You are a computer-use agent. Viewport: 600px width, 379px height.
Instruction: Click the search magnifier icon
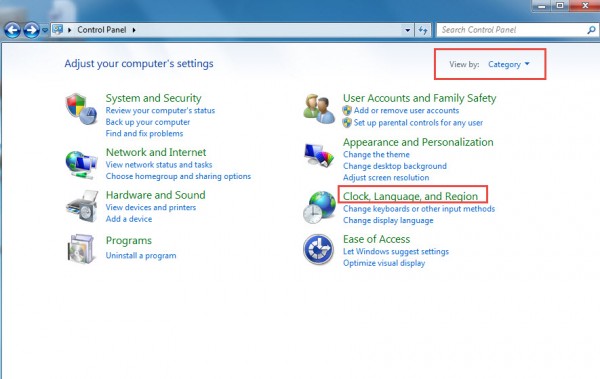click(591, 30)
